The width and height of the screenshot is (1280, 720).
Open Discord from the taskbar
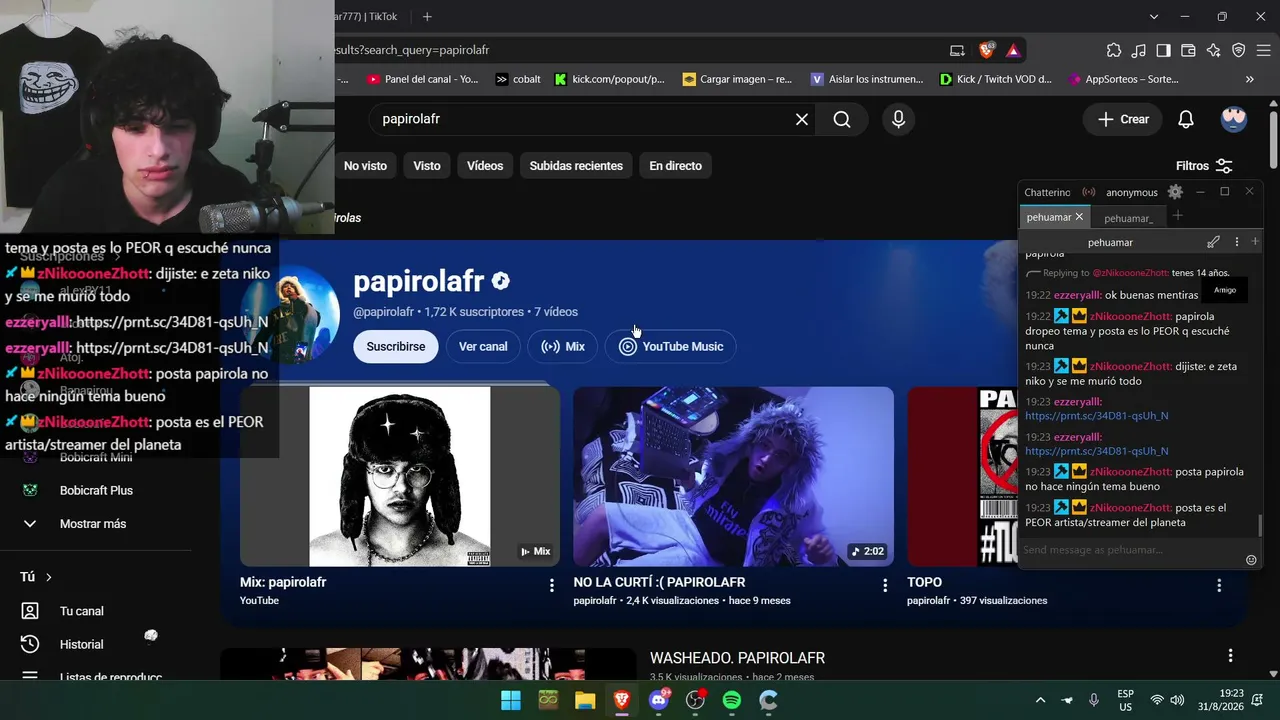(659, 700)
